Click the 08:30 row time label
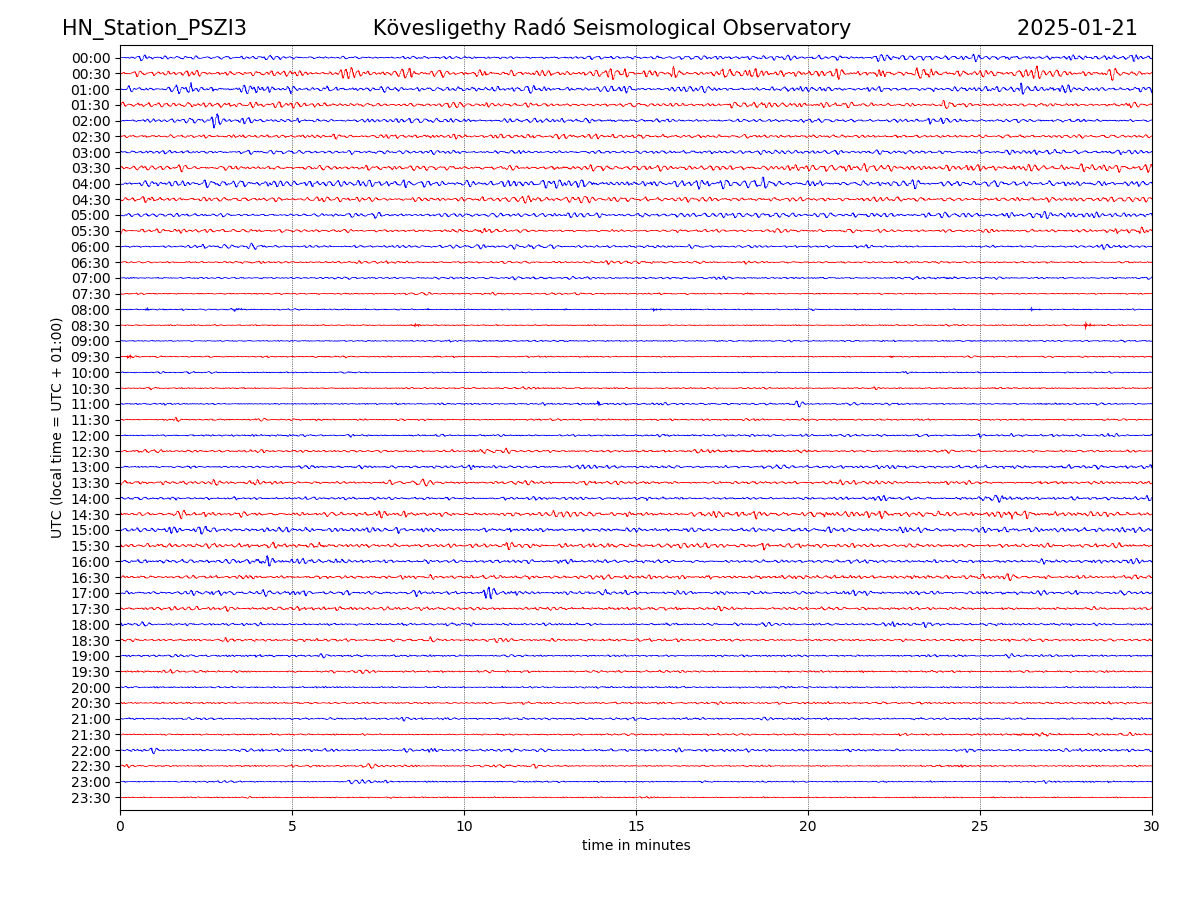 coord(90,326)
